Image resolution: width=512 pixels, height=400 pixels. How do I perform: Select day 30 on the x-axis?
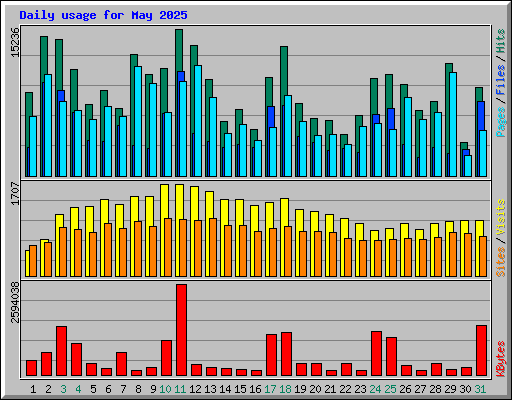click(465, 389)
